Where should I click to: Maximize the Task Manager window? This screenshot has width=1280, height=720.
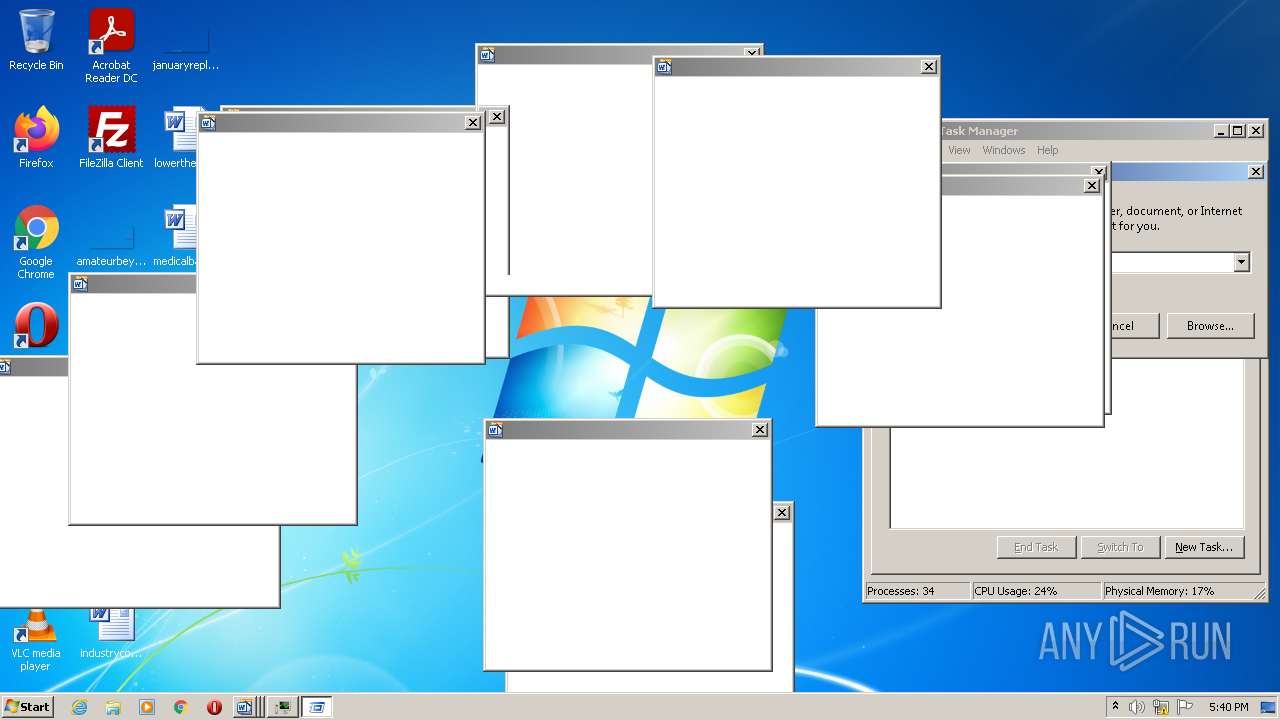(x=1238, y=131)
